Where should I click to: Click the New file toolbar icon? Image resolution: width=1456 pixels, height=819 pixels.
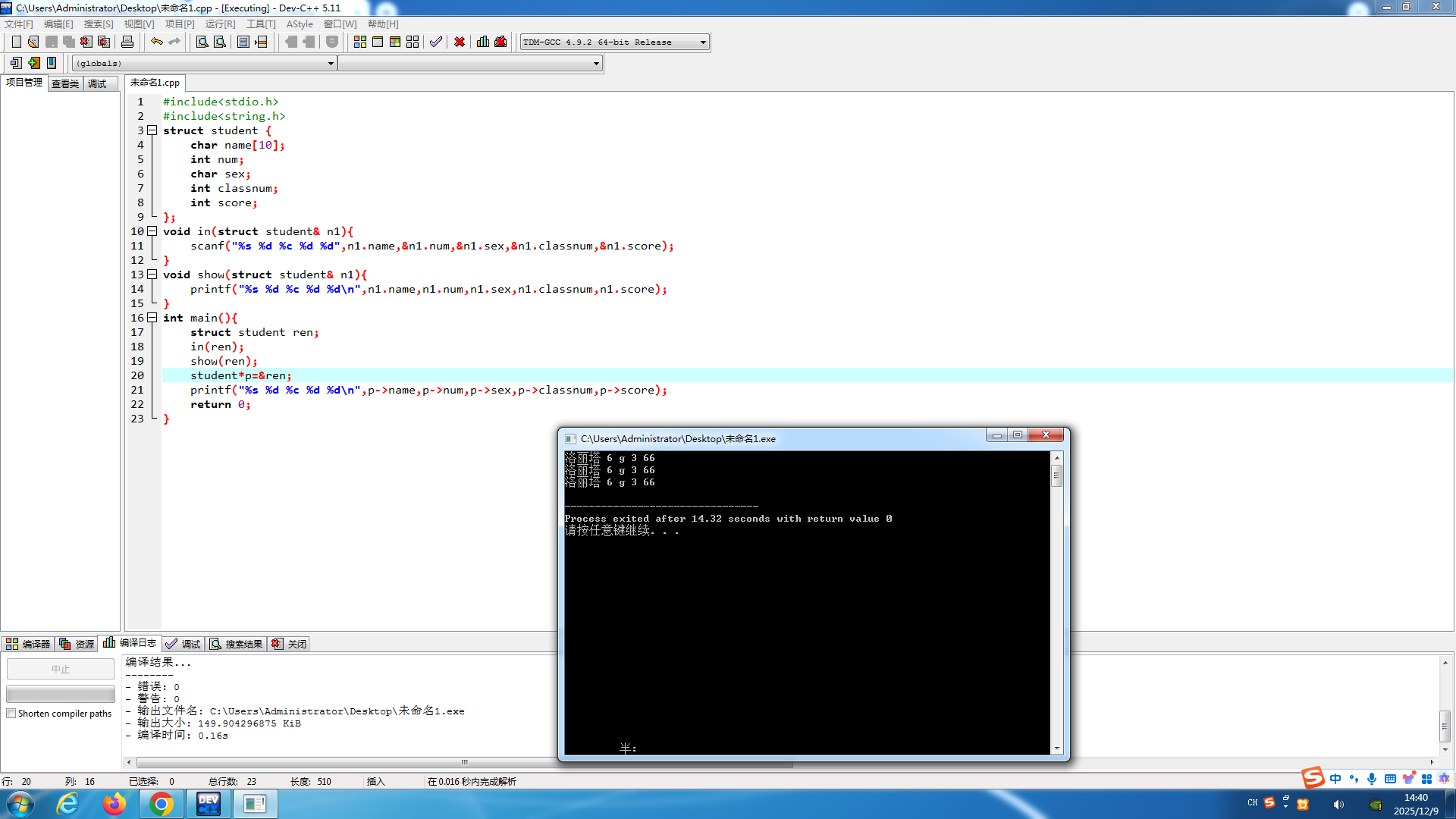(16, 42)
